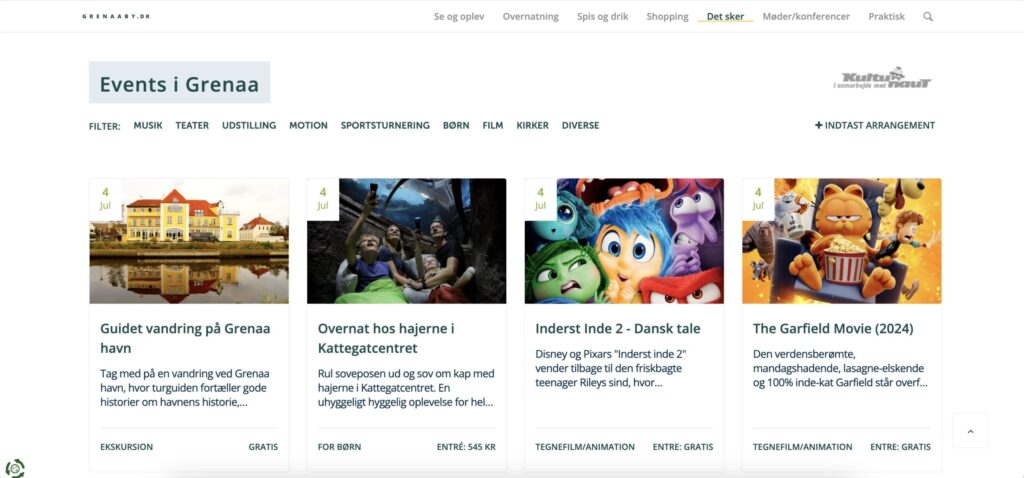Viewport: 1024px width, 478px height.
Task: Click the FOR BØRN category label
Action: (340, 447)
